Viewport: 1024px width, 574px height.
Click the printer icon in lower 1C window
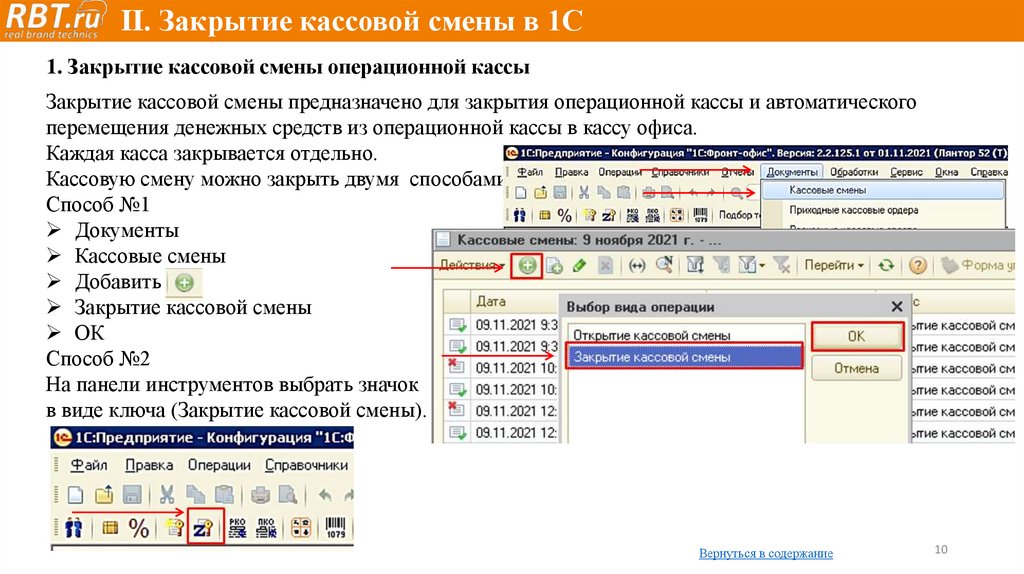coord(261,495)
